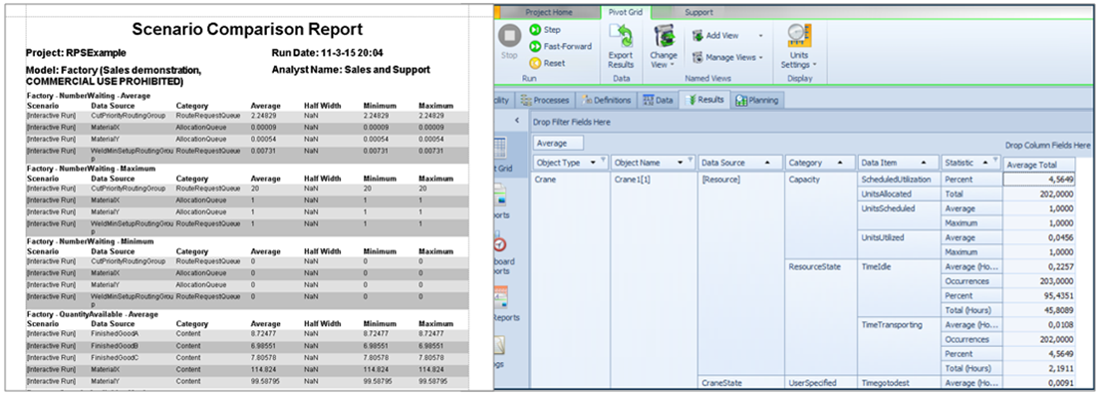Screen dimensions: 1100x396
Task: Click the Units Settings icon
Action: [x=799, y=36]
